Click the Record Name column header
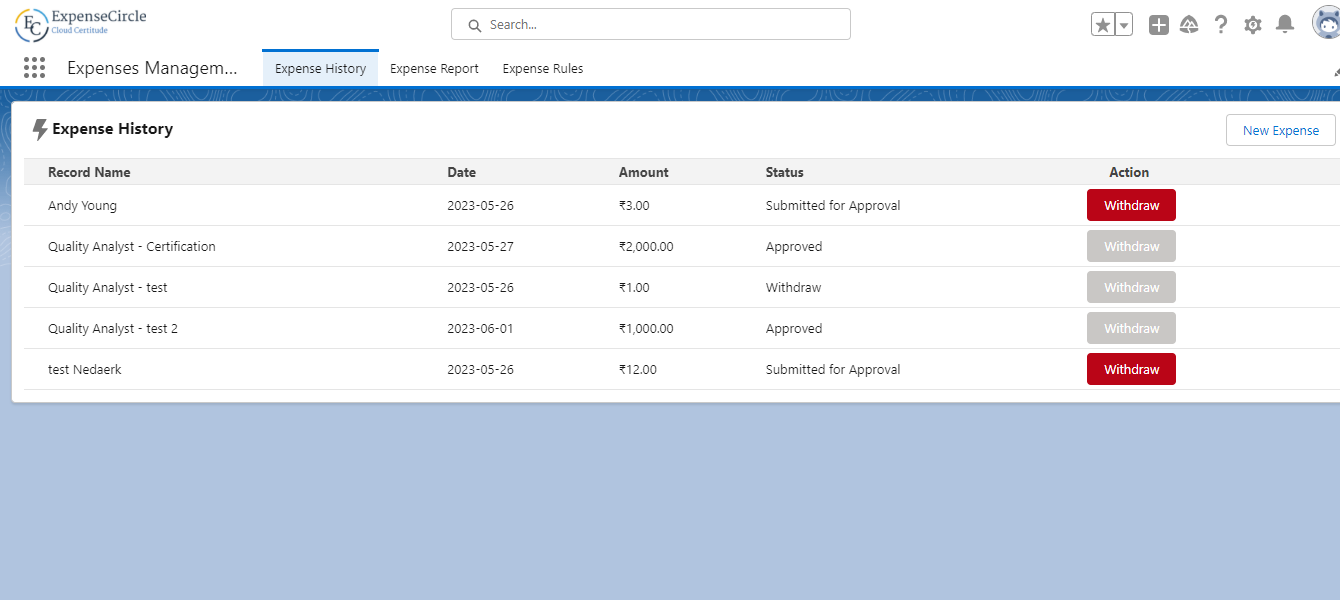Image resolution: width=1340 pixels, height=600 pixels. [89, 172]
